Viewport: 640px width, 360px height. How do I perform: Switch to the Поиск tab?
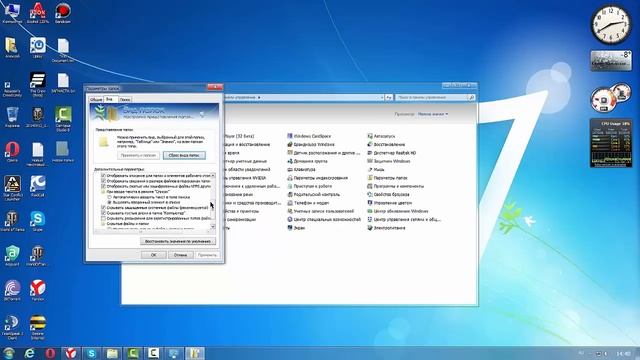[x=125, y=100]
